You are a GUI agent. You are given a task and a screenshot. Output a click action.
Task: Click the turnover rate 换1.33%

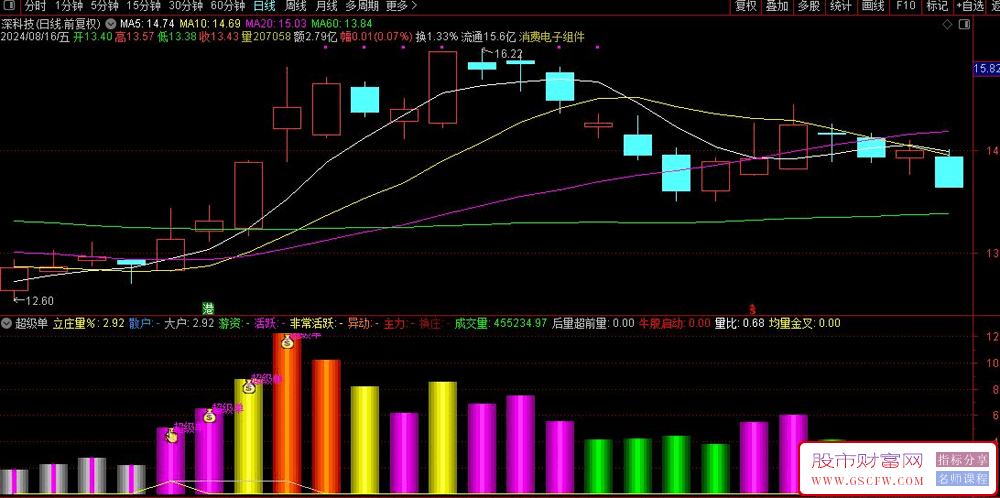(x=437, y=37)
